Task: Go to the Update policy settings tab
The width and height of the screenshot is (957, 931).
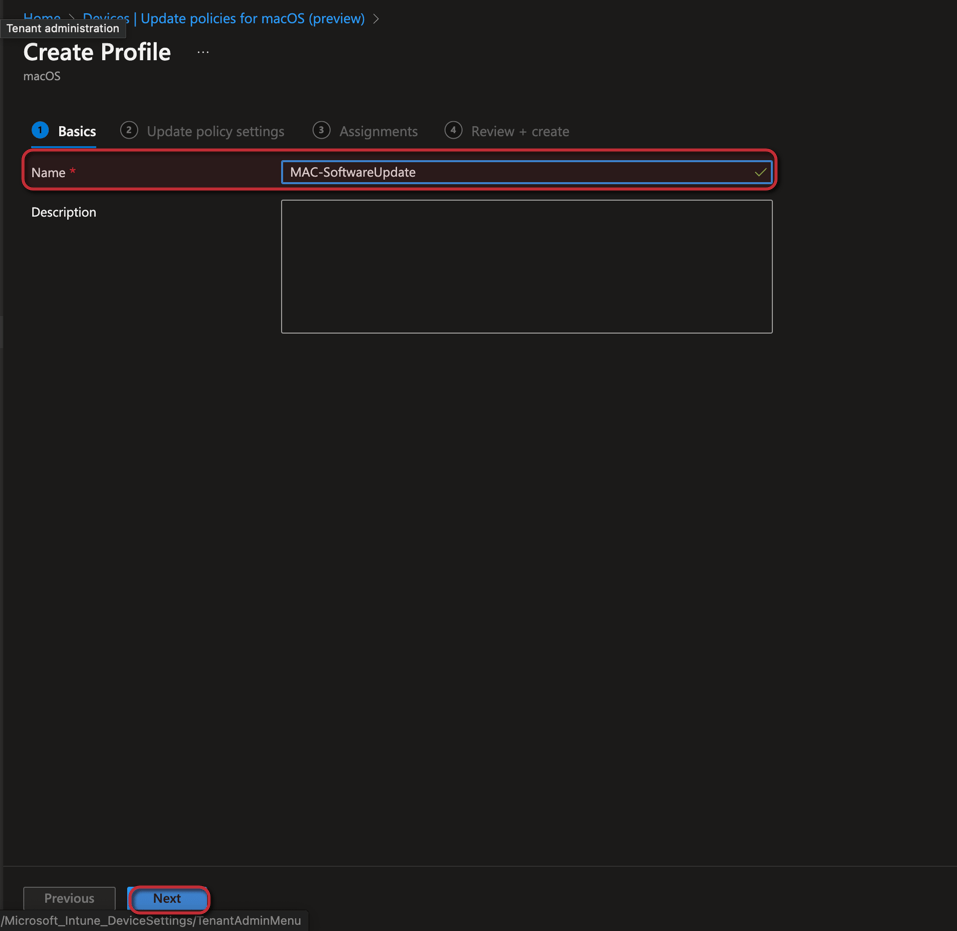Action: click(x=215, y=131)
